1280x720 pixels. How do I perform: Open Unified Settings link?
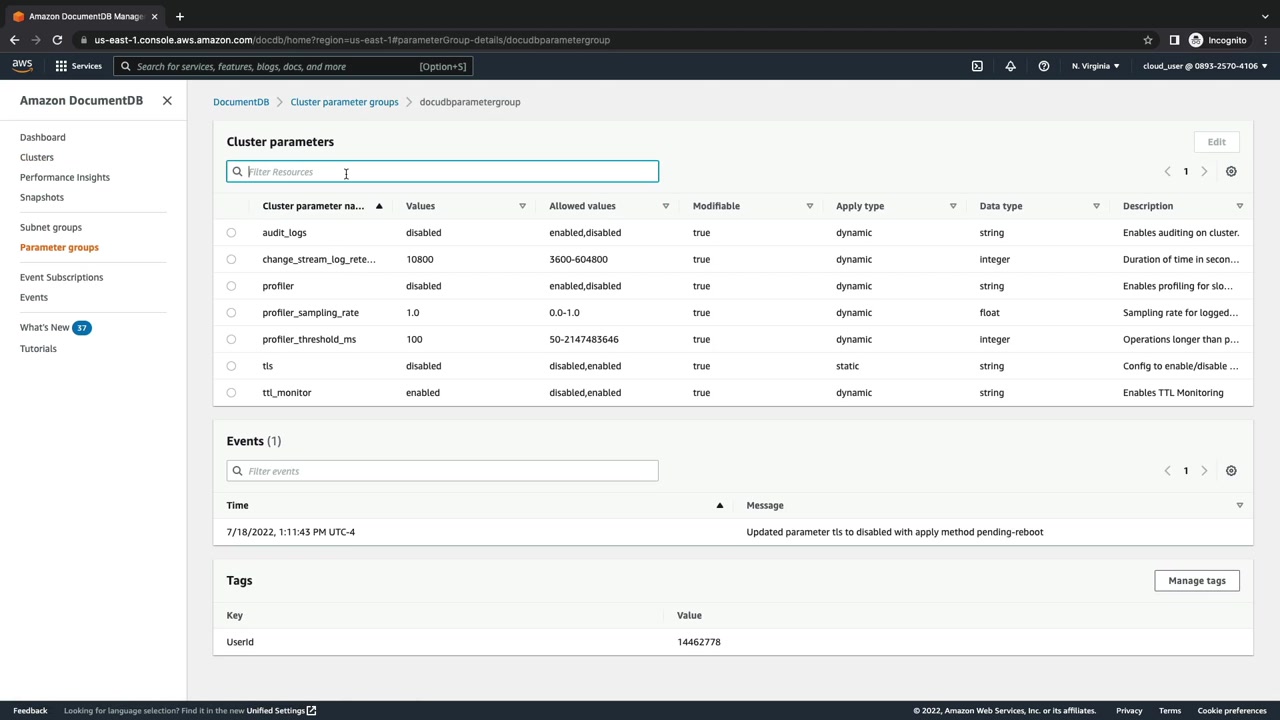coord(281,711)
